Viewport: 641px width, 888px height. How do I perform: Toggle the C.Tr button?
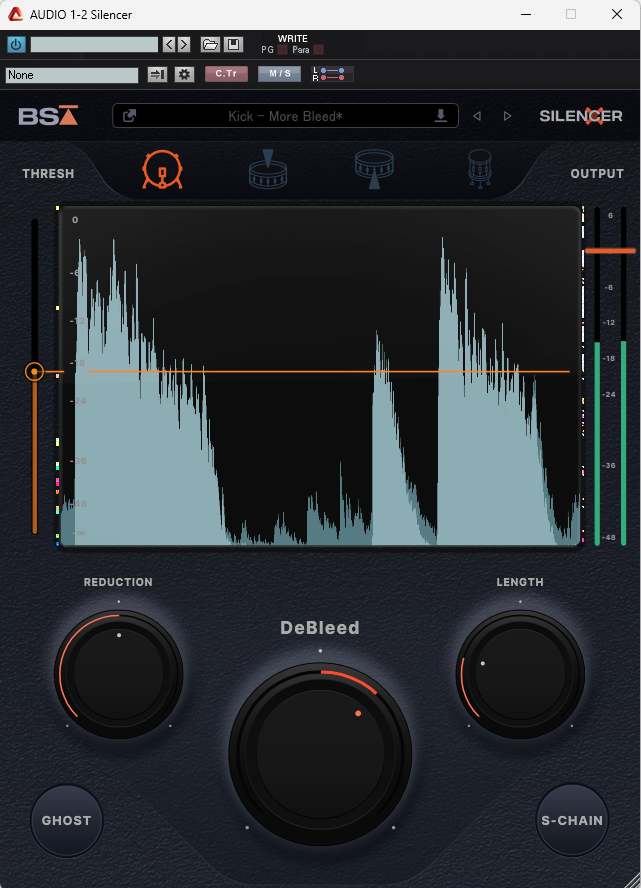click(226, 74)
